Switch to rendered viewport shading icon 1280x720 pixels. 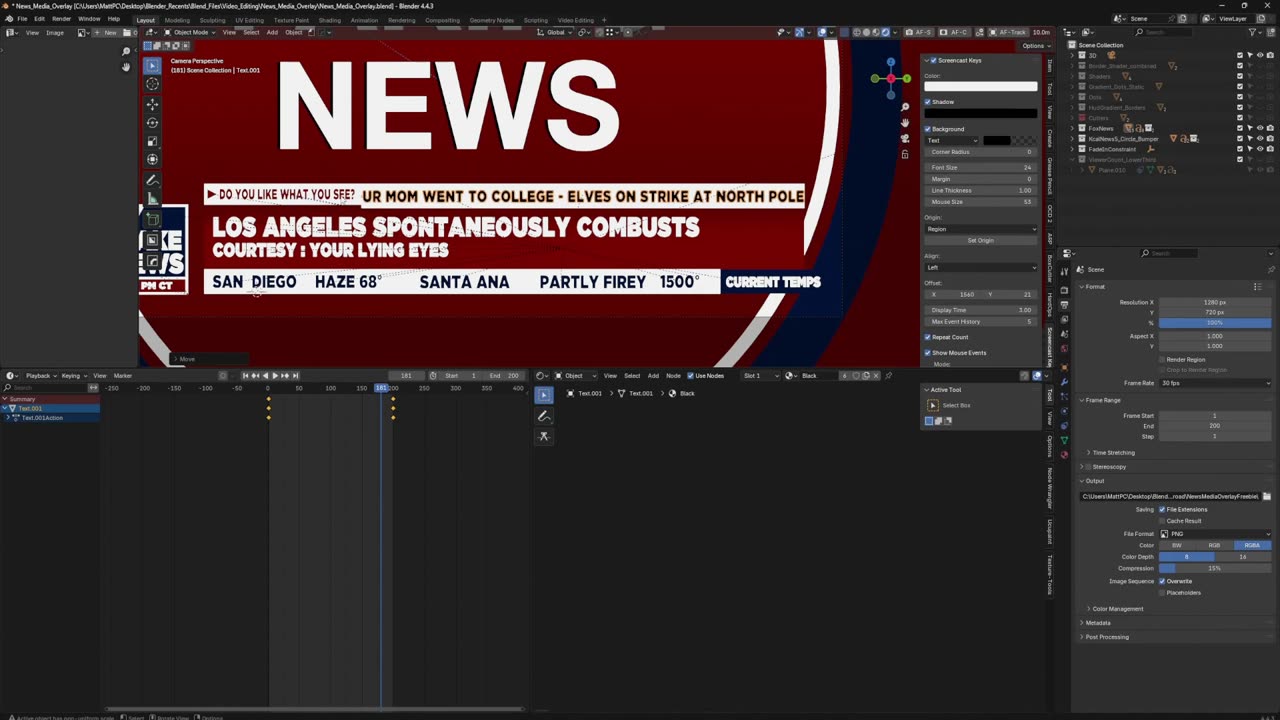(884, 32)
